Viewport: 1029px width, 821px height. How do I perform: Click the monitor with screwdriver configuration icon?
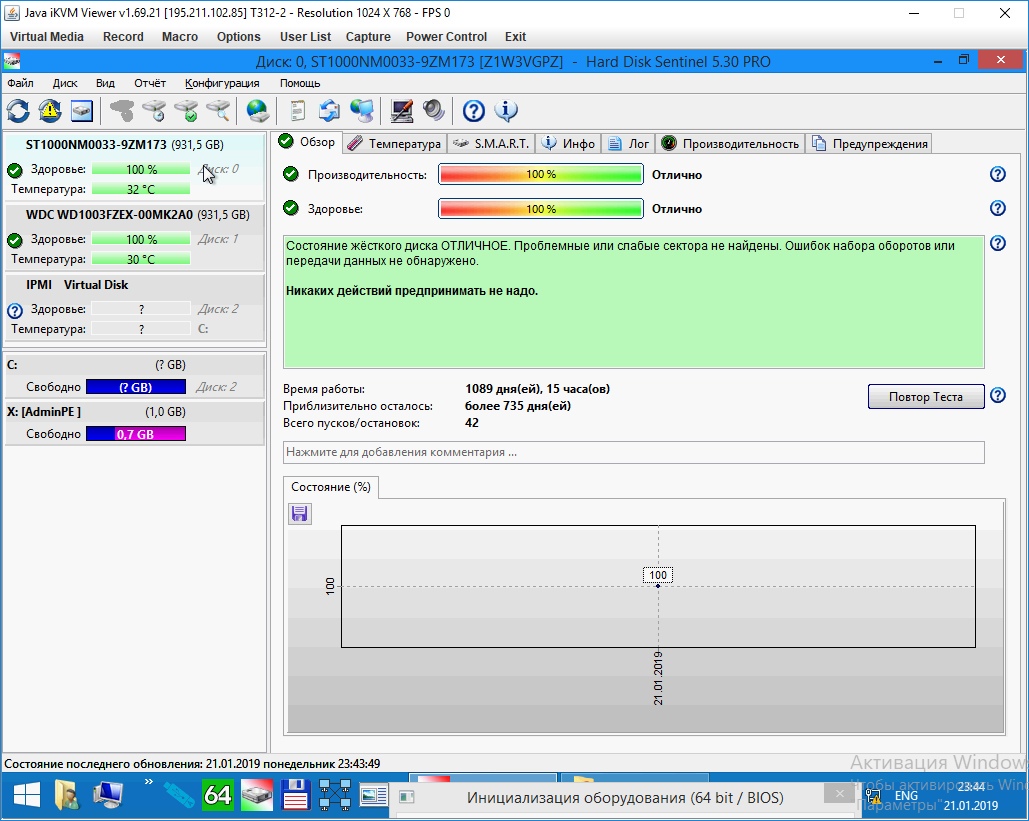point(401,111)
